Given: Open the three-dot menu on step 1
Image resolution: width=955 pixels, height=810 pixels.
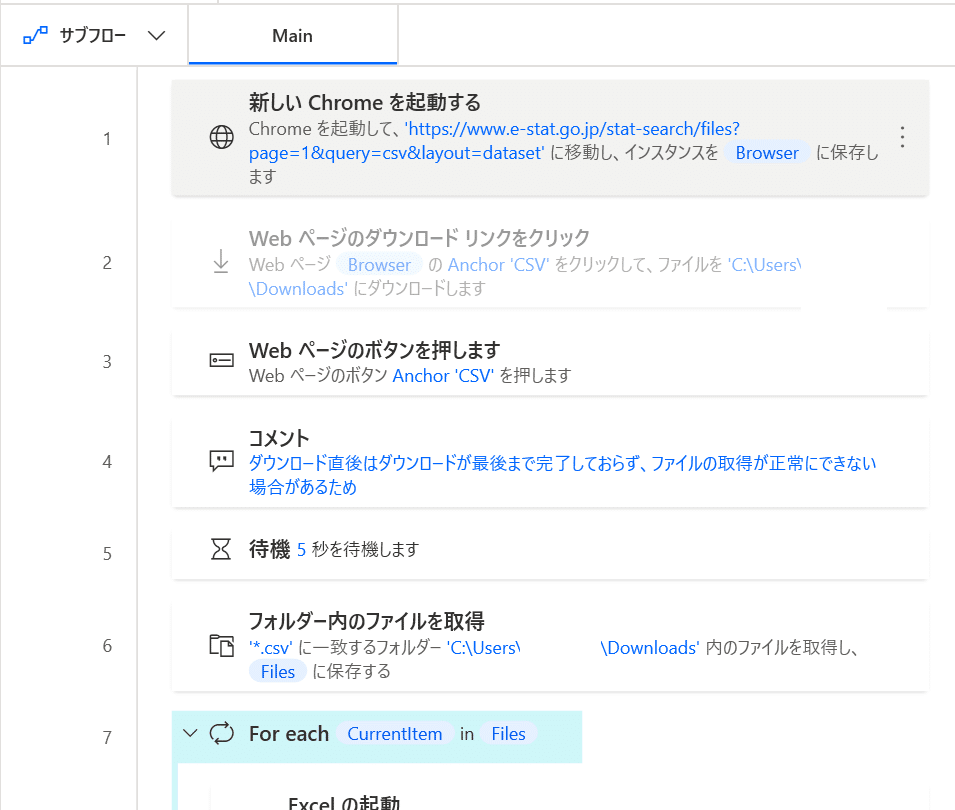Looking at the screenshot, I should pos(902,137).
